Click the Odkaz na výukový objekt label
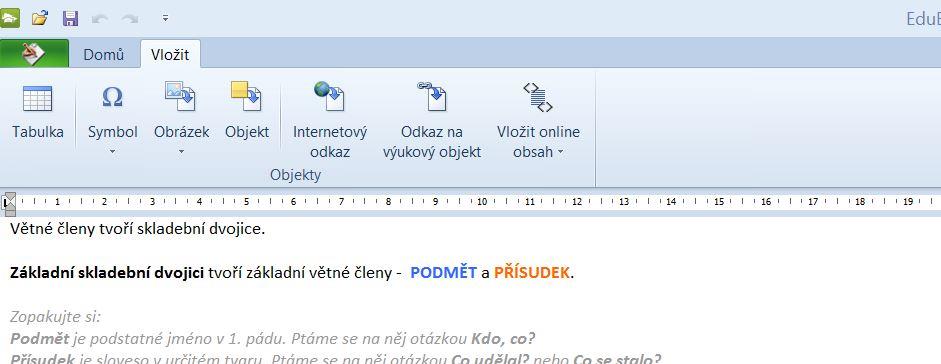The image size is (941, 364). pyautogui.click(x=432, y=142)
